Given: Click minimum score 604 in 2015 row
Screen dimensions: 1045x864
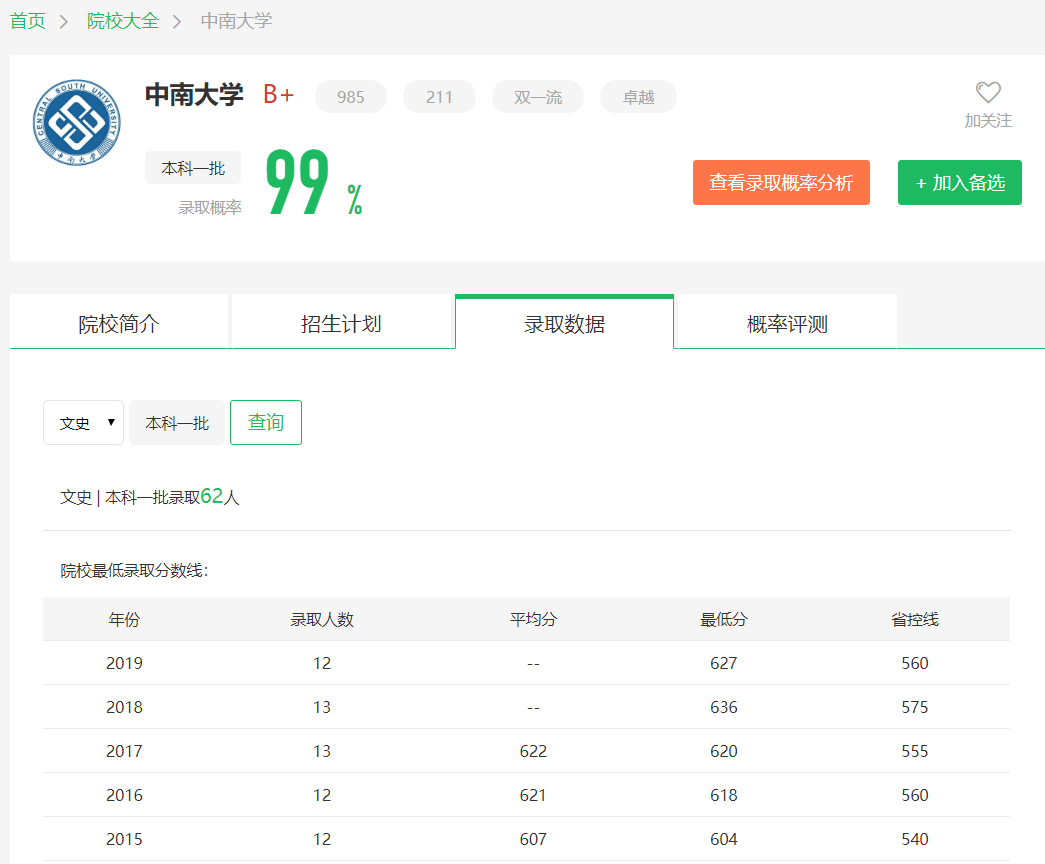Looking at the screenshot, I should 724,839.
